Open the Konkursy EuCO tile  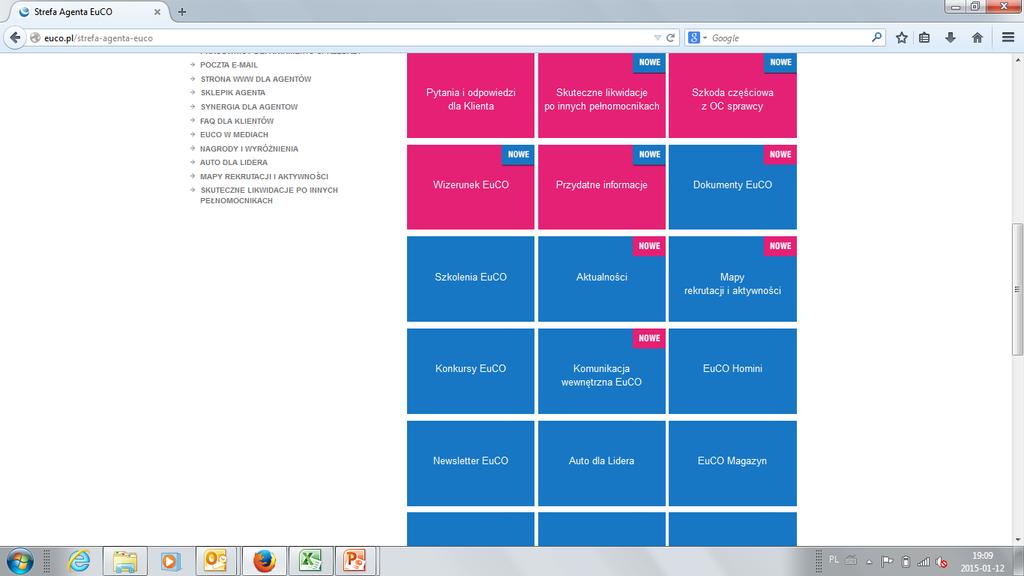(x=470, y=371)
